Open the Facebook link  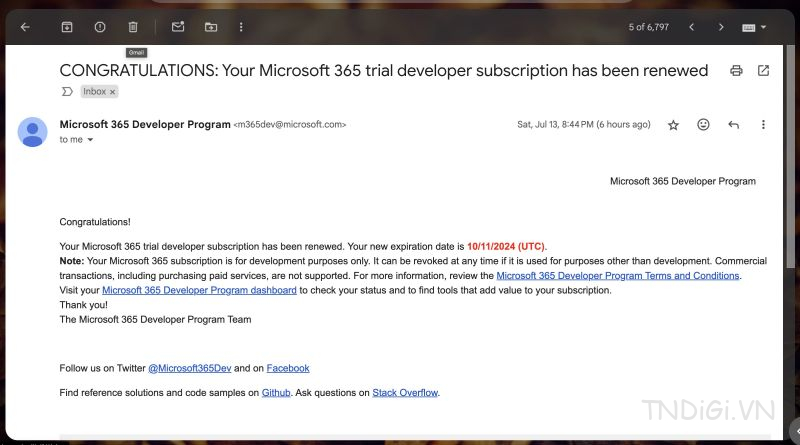click(288, 368)
